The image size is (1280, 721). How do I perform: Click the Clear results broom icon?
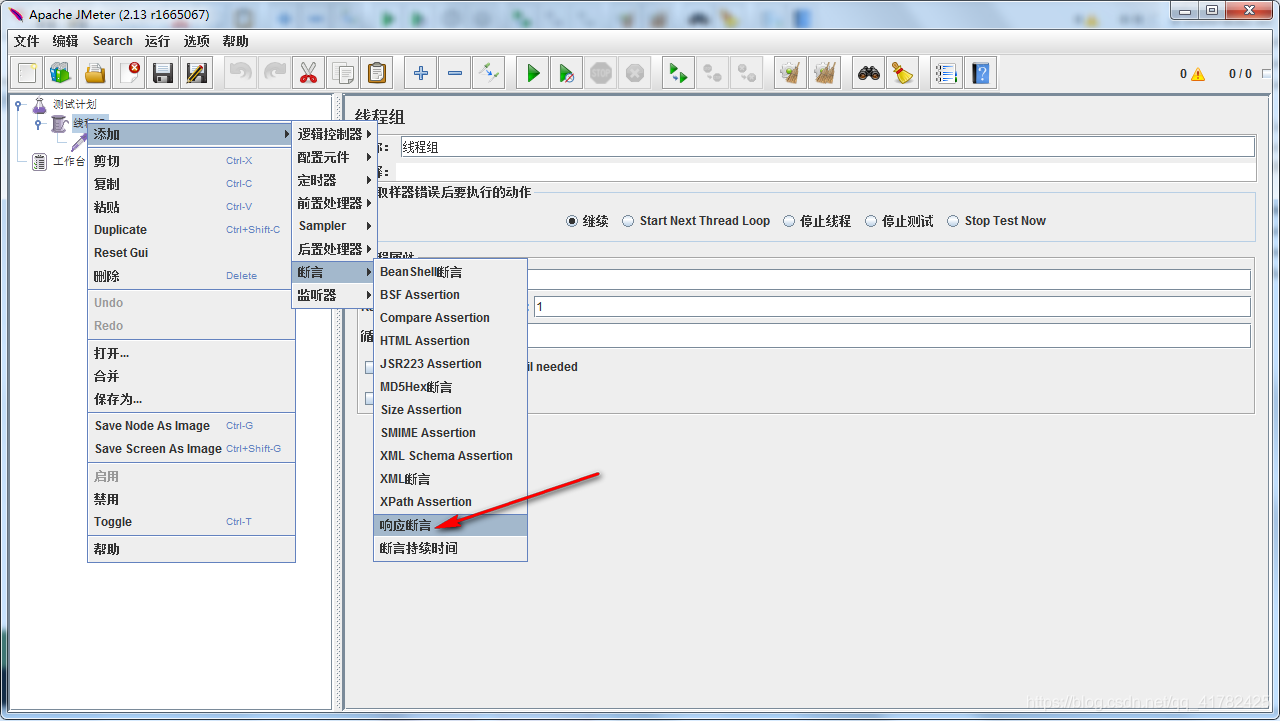coord(791,73)
